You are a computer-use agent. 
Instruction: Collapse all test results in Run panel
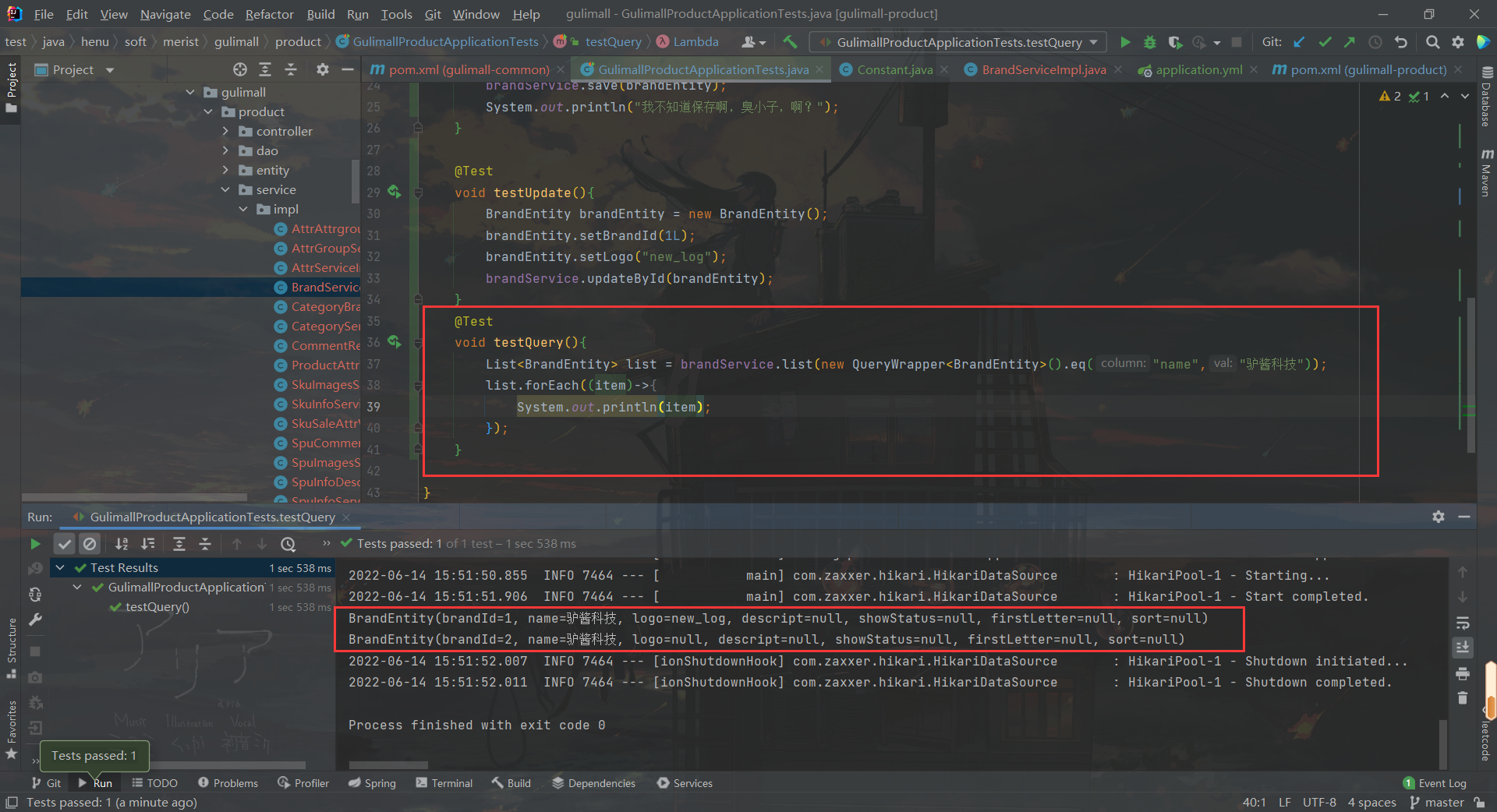click(204, 544)
